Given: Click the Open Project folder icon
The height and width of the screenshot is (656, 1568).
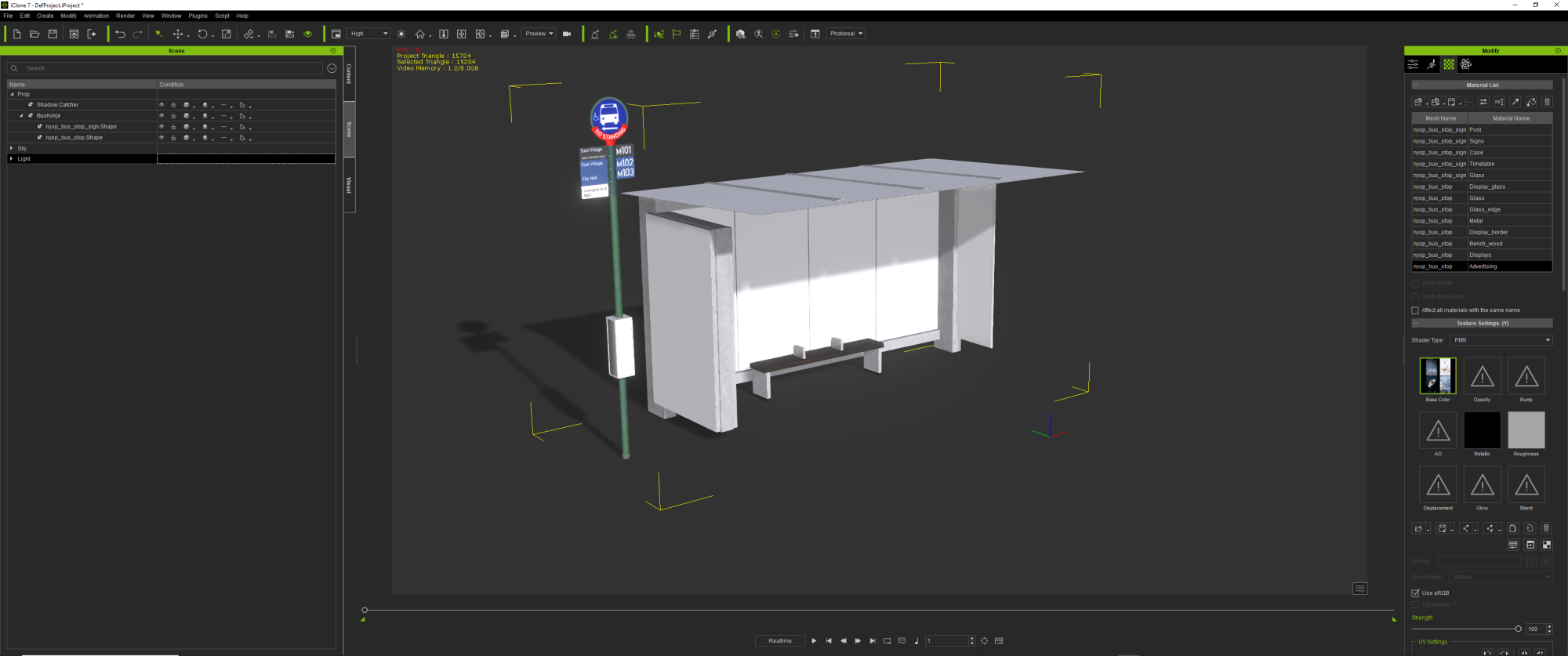Looking at the screenshot, I should [34, 34].
